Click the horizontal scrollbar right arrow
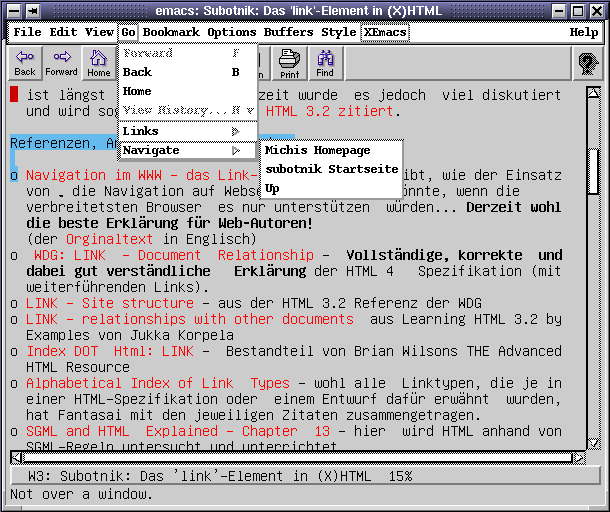Image resolution: width=610 pixels, height=512 pixels. [577, 458]
